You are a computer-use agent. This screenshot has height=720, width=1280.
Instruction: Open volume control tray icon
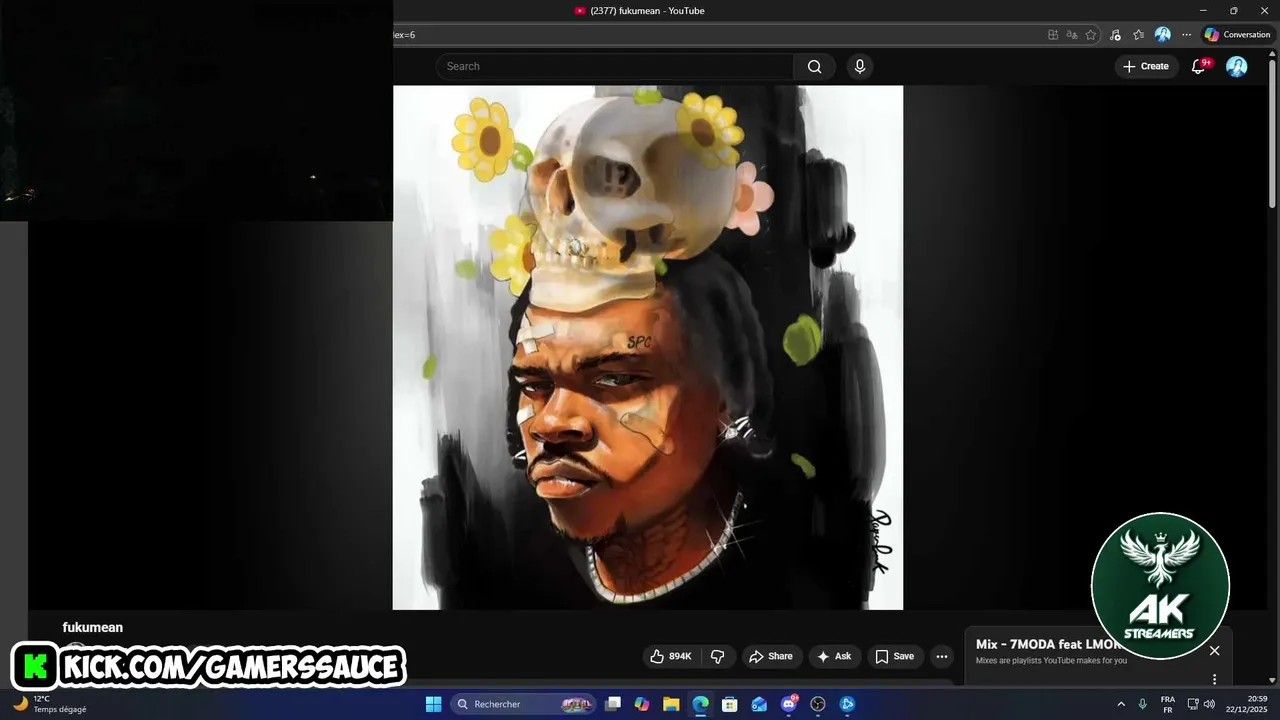pos(1209,704)
